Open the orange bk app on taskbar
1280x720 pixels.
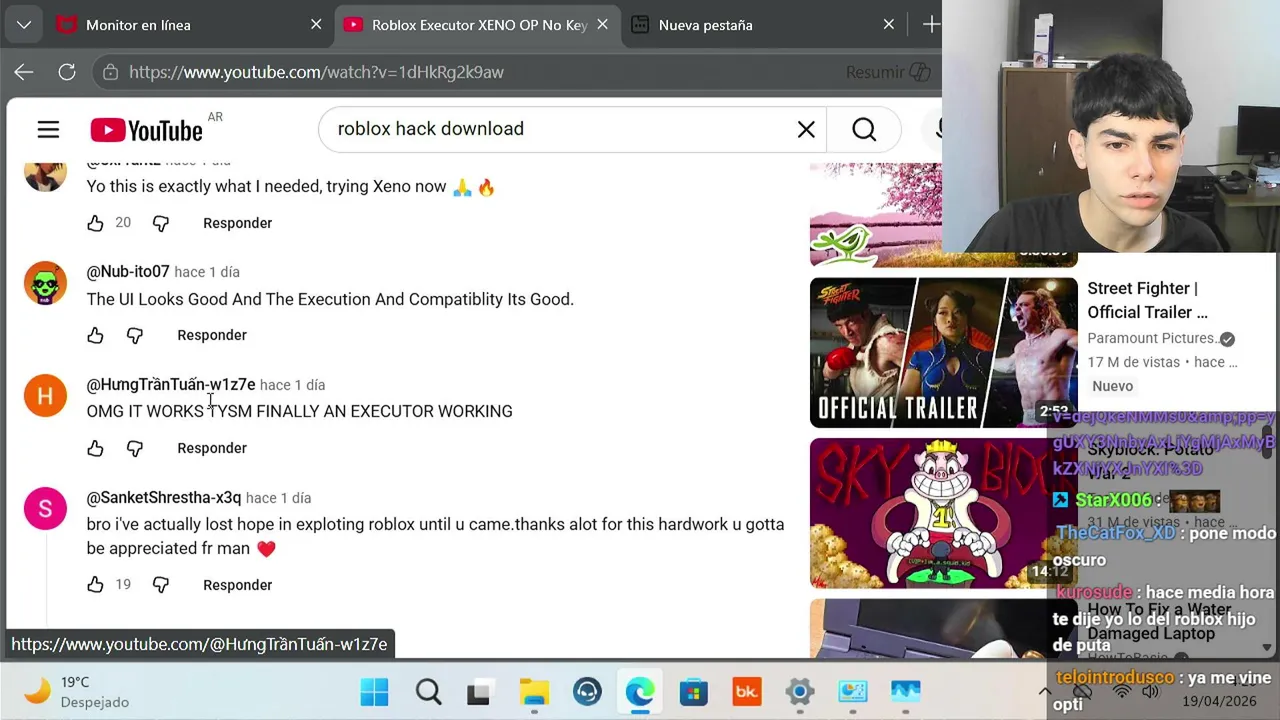[746, 692]
